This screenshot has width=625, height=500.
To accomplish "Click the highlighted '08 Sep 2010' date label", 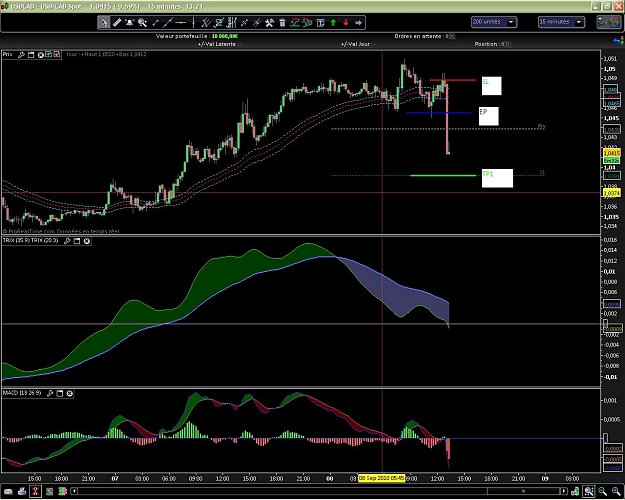I will [x=381, y=478].
